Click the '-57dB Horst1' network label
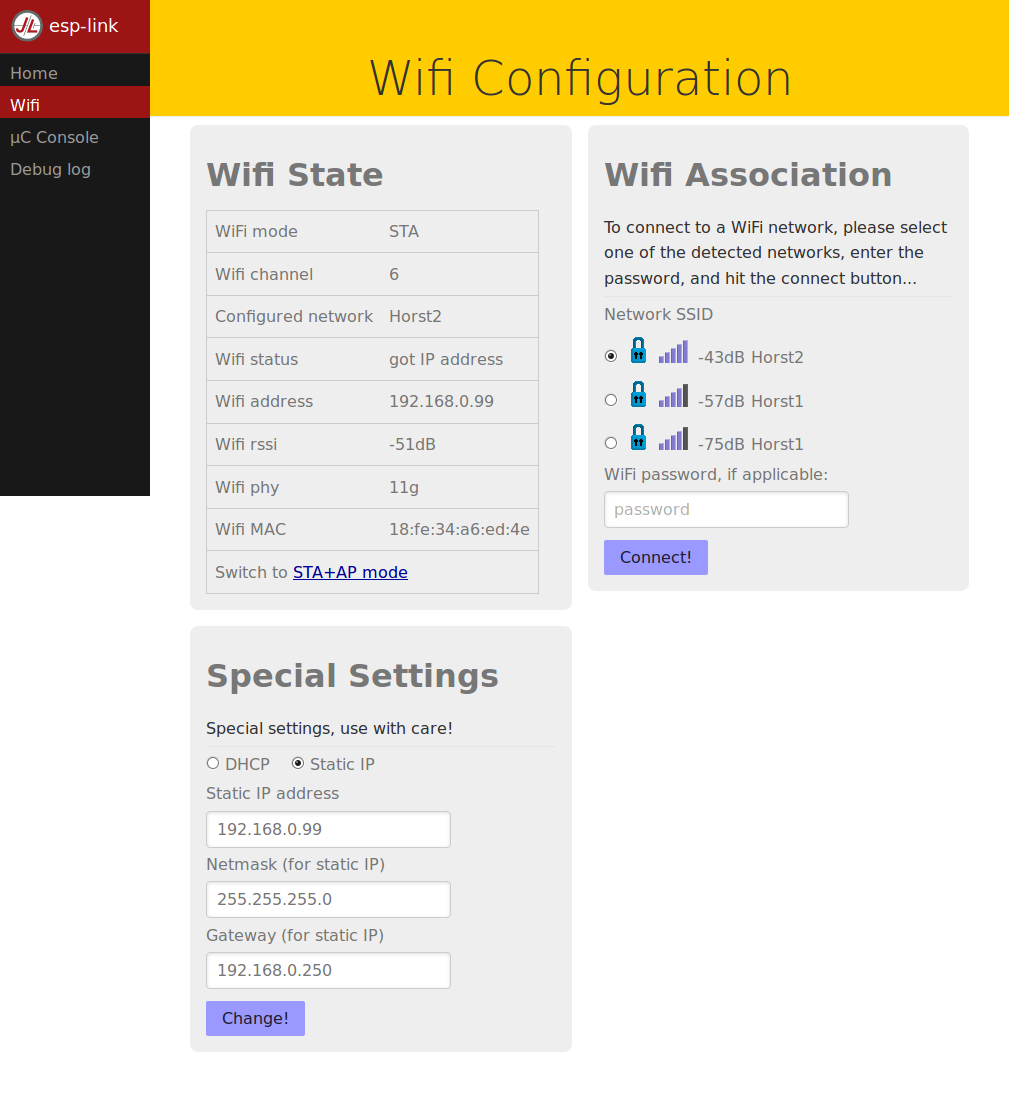Viewport: 1009px width, 1110px height. click(751, 401)
